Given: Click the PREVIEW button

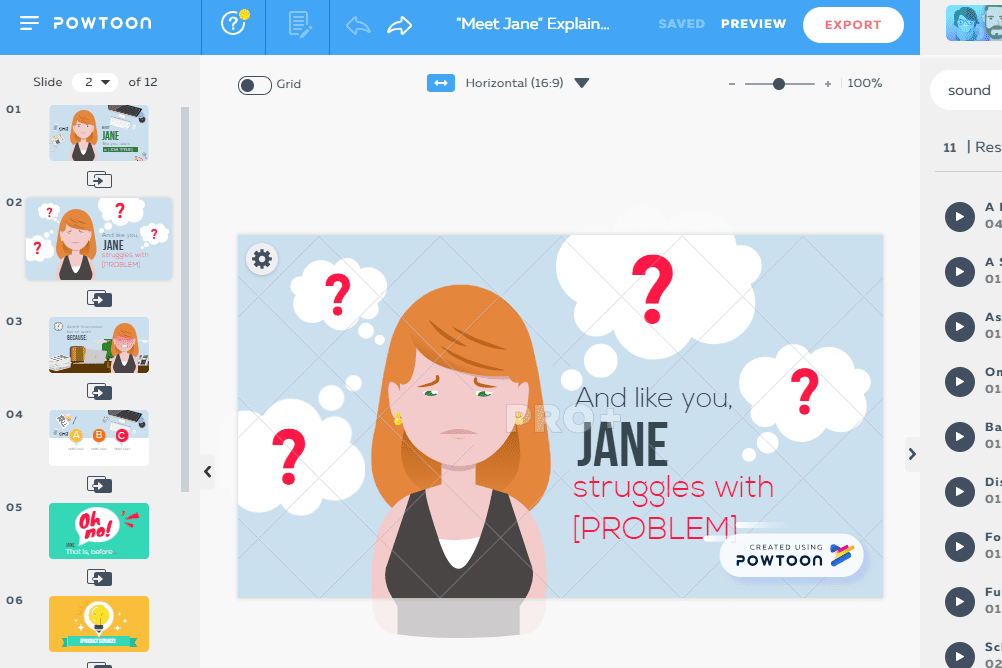Looking at the screenshot, I should pyautogui.click(x=753, y=24).
